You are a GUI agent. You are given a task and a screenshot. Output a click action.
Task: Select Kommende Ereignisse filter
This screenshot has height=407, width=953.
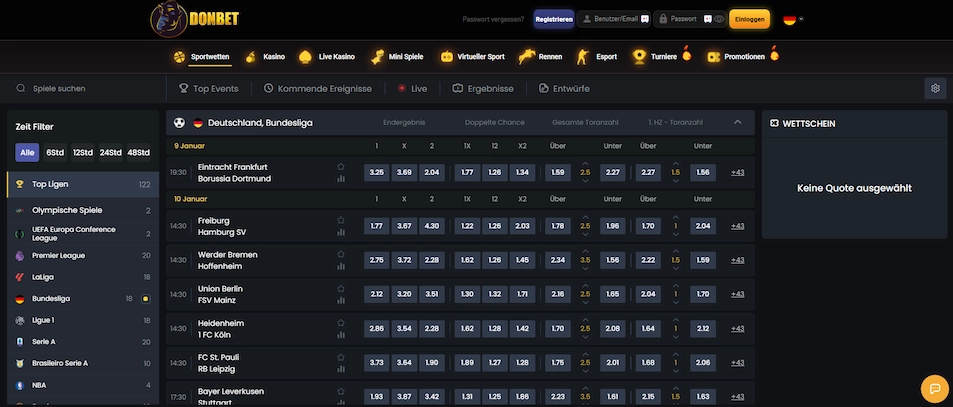pos(317,89)
